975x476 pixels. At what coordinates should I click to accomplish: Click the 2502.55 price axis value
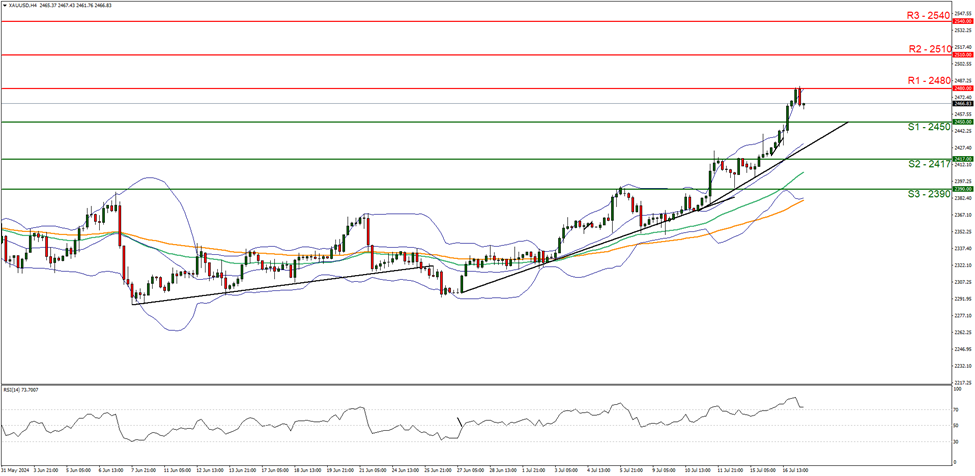962,63
